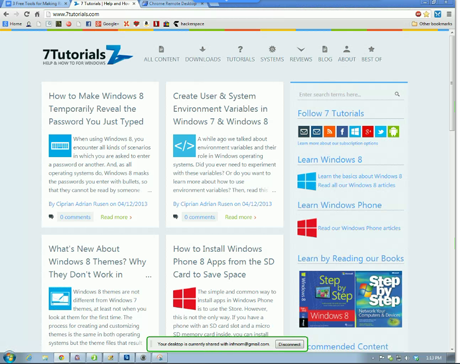Click the first email envelope follow icon
This screenshot has width=460, height=364.
(x=304, y=132)
